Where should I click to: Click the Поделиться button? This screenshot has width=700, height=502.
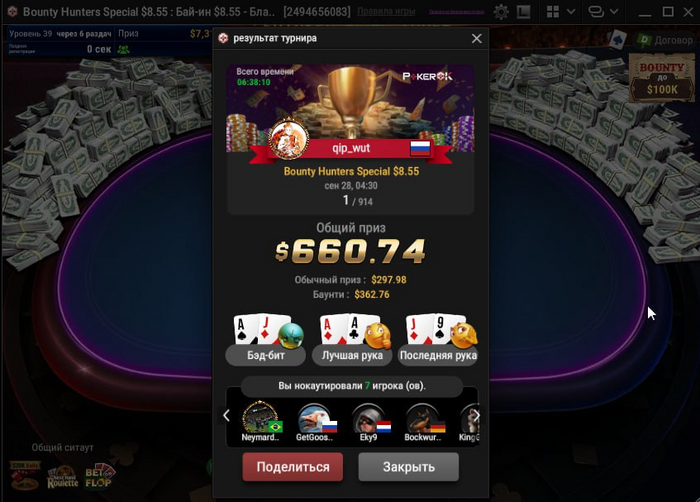pos(293,467)
